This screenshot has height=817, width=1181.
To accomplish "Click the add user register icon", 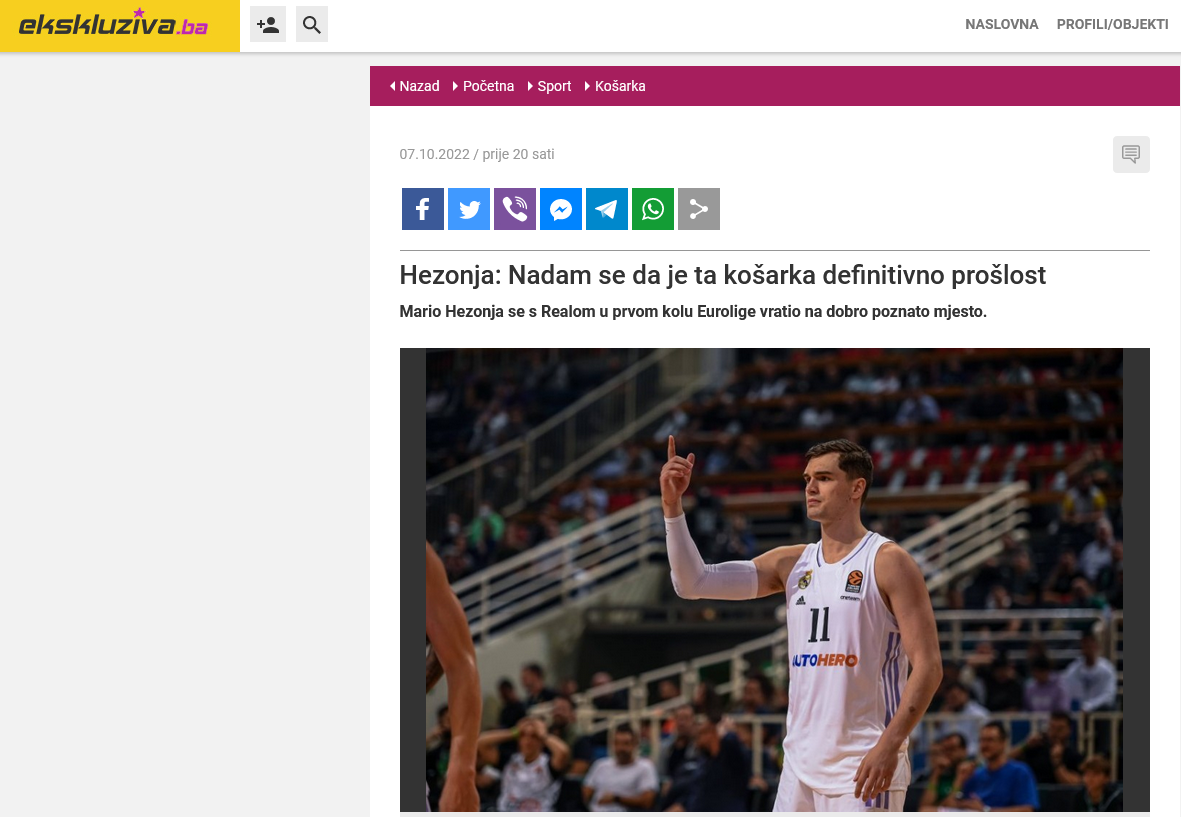I will point(268,25).
